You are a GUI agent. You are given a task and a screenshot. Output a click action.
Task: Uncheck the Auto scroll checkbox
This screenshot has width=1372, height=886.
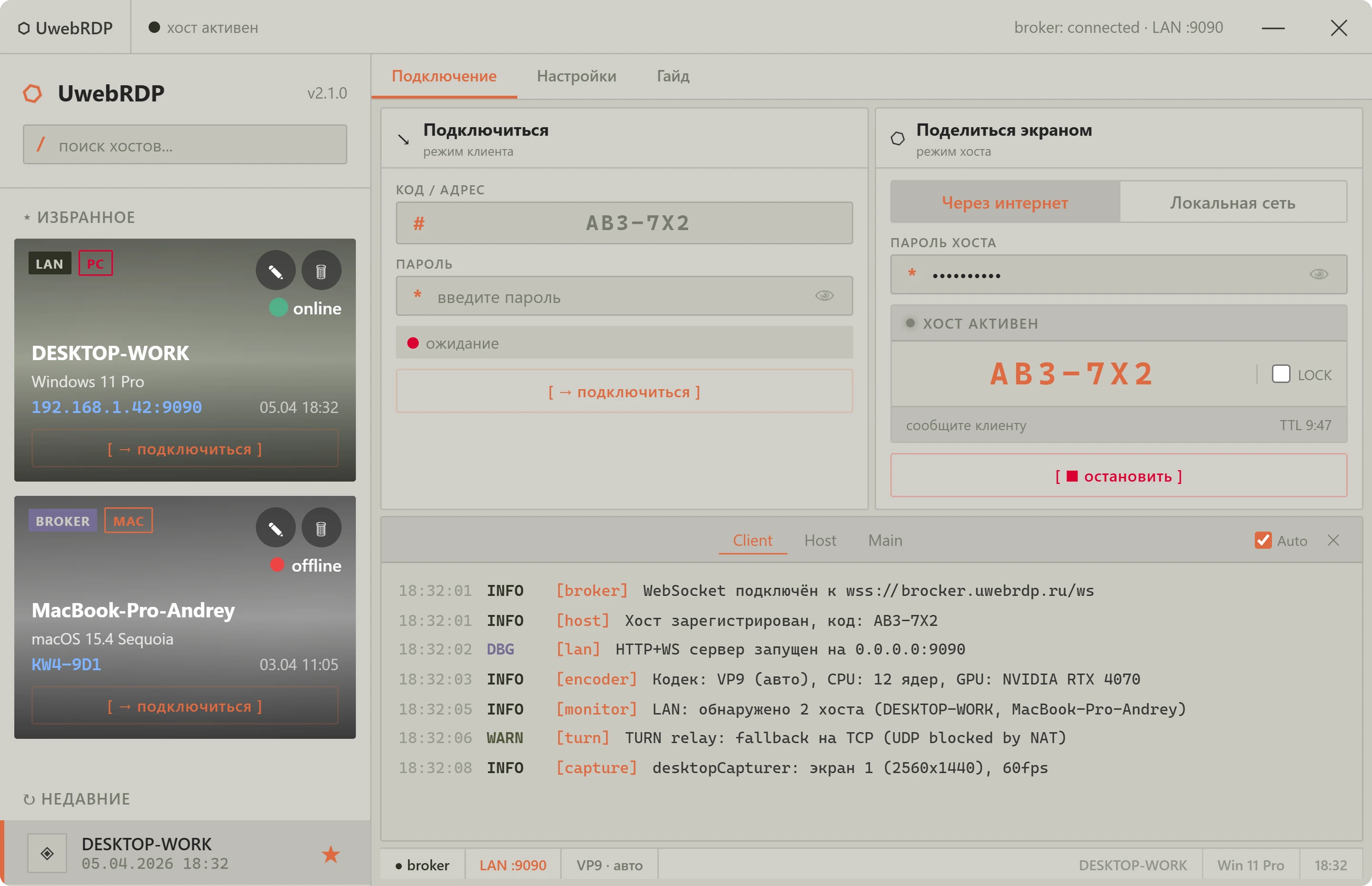[1263, 540]
